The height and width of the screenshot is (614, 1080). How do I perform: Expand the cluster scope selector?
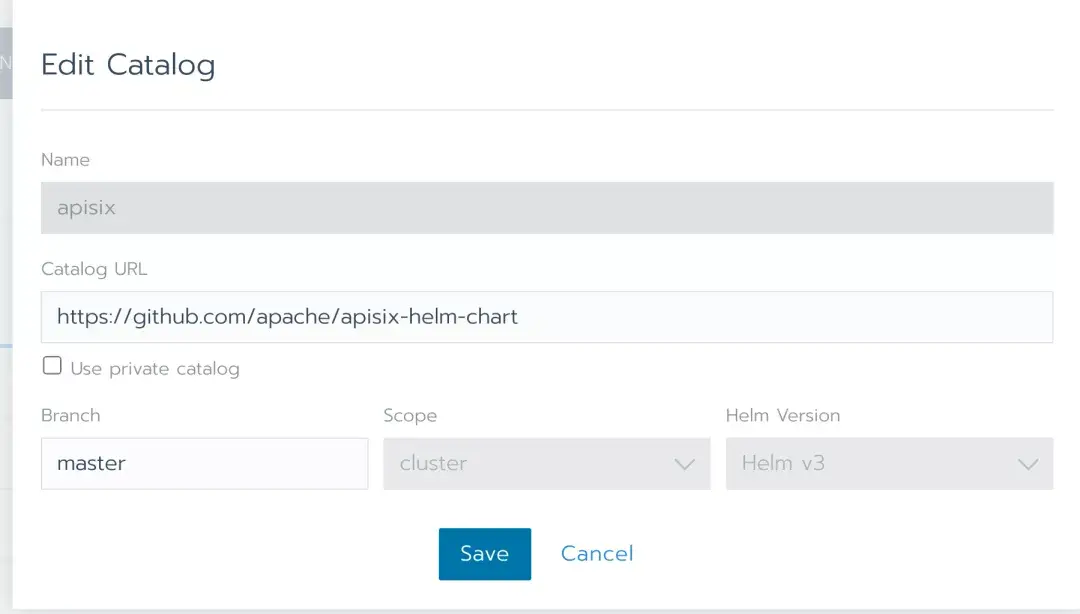point(547,463)
